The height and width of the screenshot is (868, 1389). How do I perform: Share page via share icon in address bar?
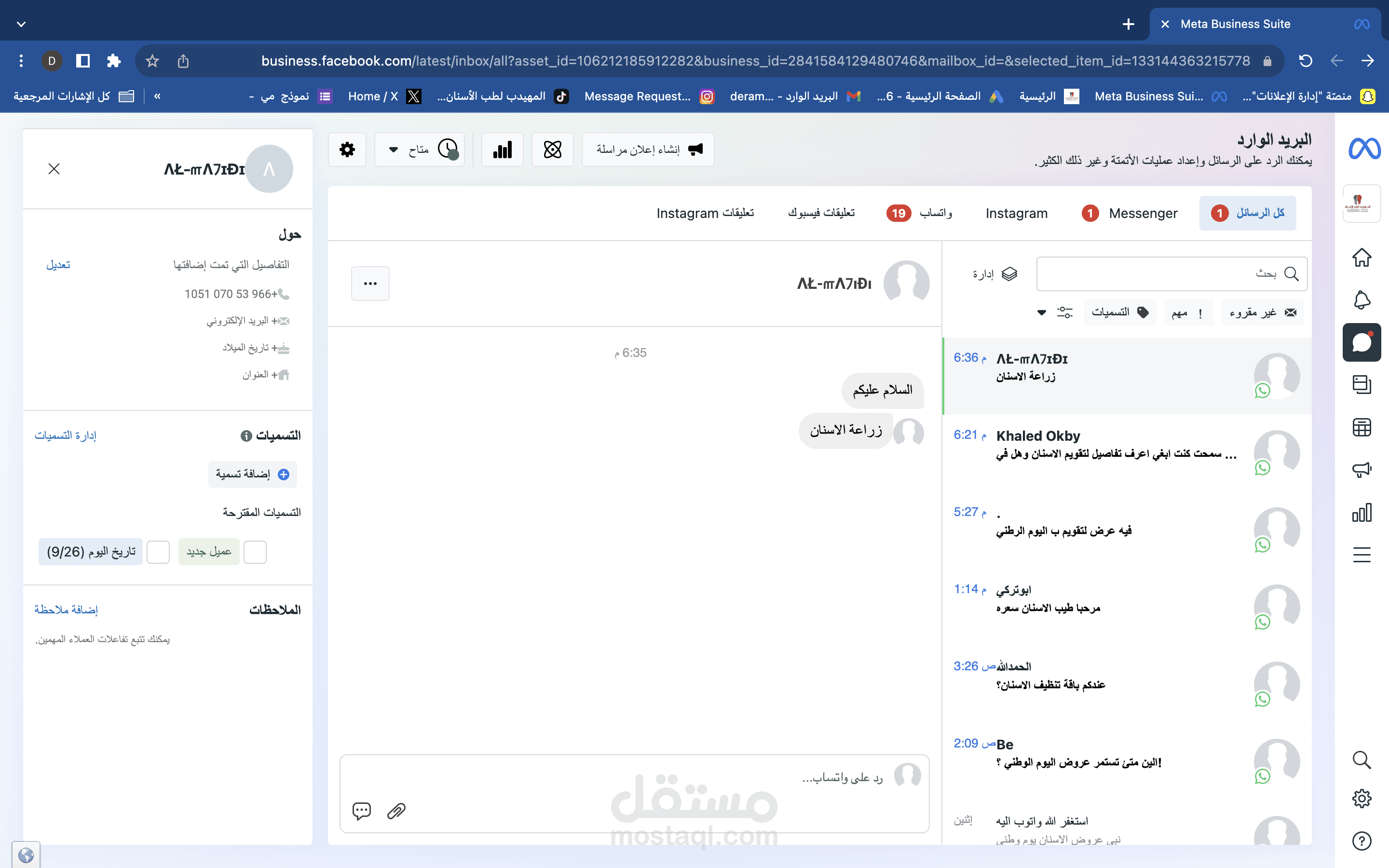click(x=183, y=61)
